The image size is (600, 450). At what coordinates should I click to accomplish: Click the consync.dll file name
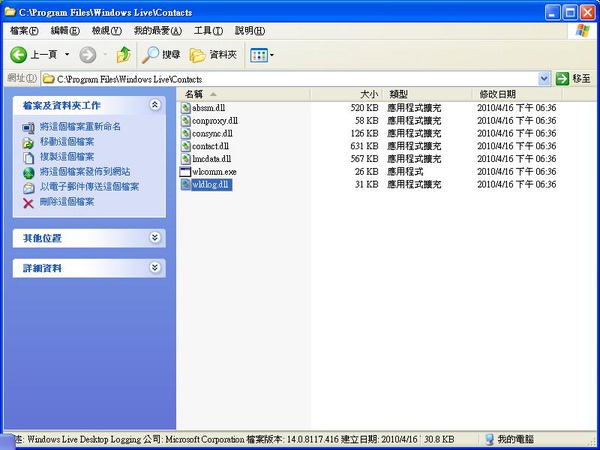click(212, 133)
